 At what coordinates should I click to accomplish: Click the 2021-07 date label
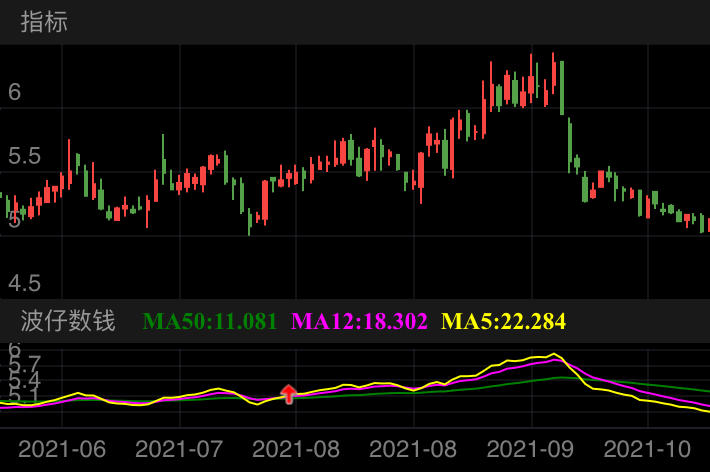[x=177, y=450]
